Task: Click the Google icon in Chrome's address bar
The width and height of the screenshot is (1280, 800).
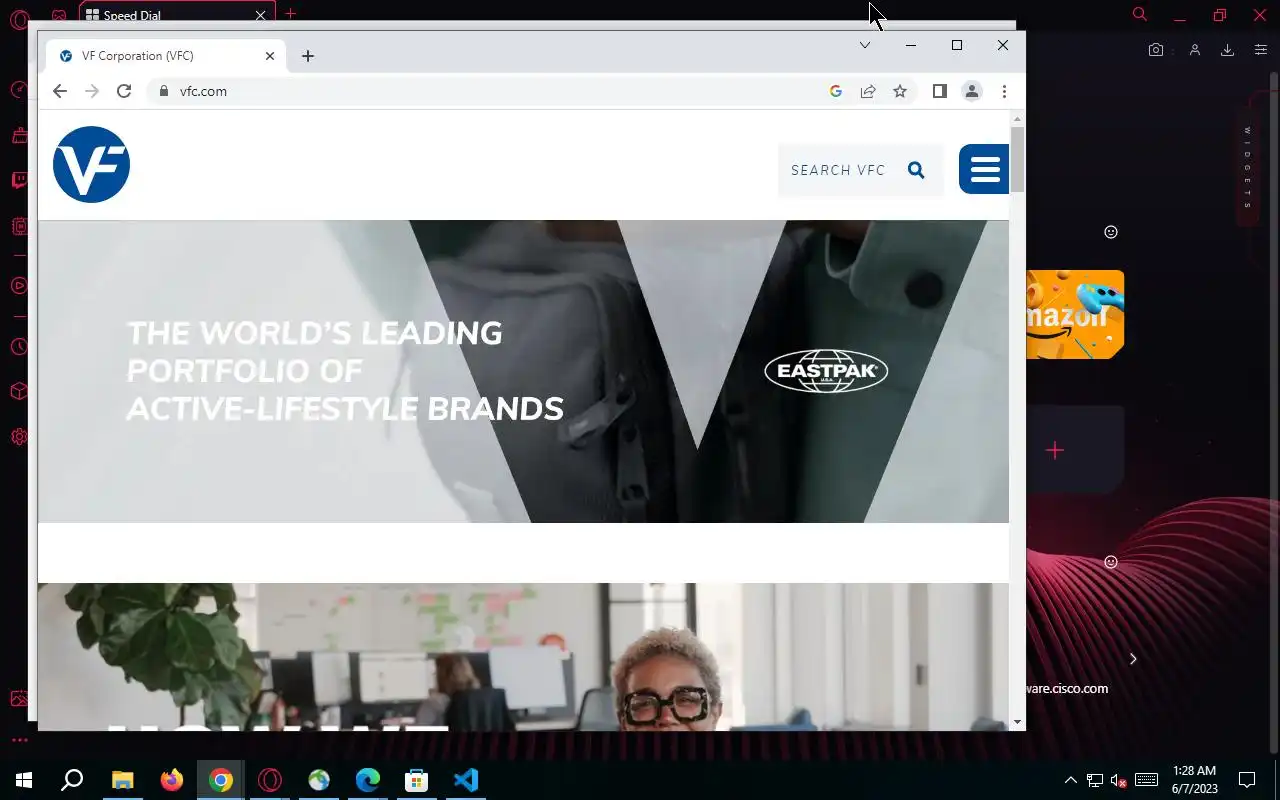Action: coord(836,91)
